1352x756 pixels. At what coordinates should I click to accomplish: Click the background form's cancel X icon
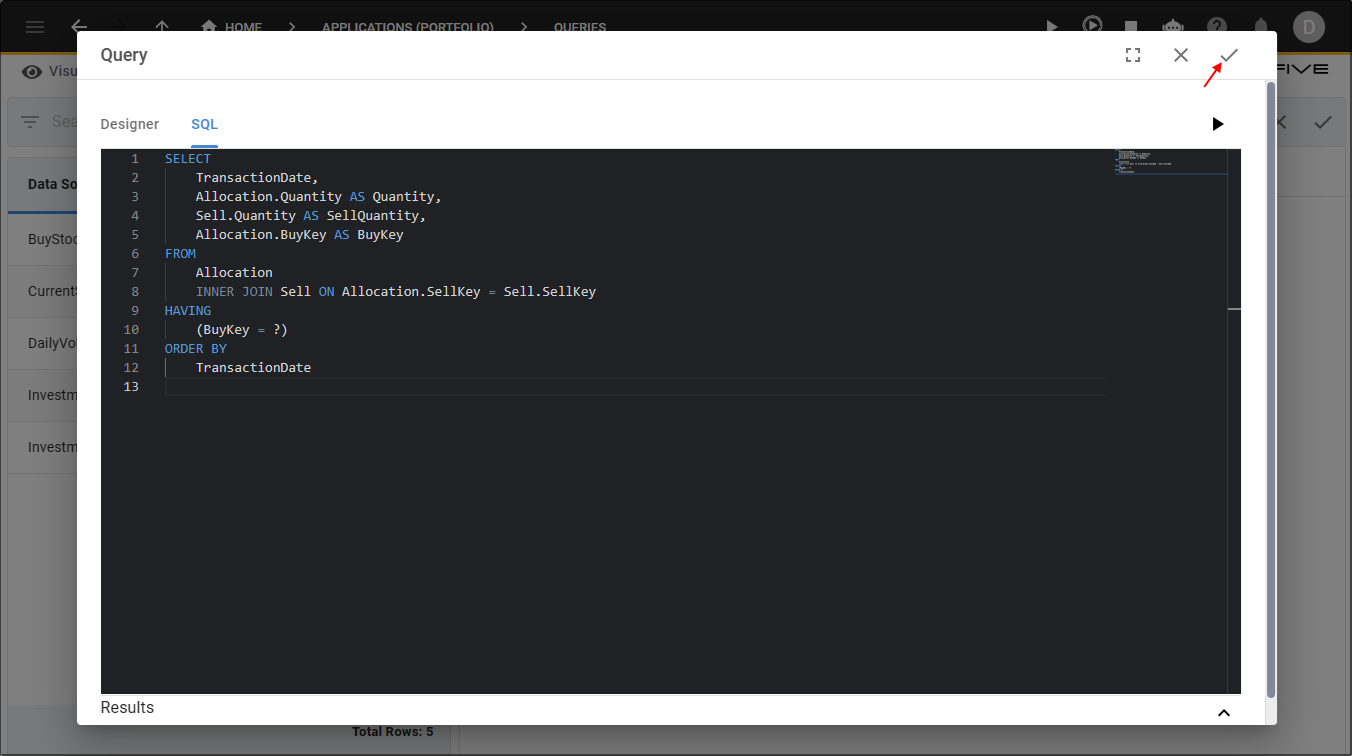click(1283, 122)
